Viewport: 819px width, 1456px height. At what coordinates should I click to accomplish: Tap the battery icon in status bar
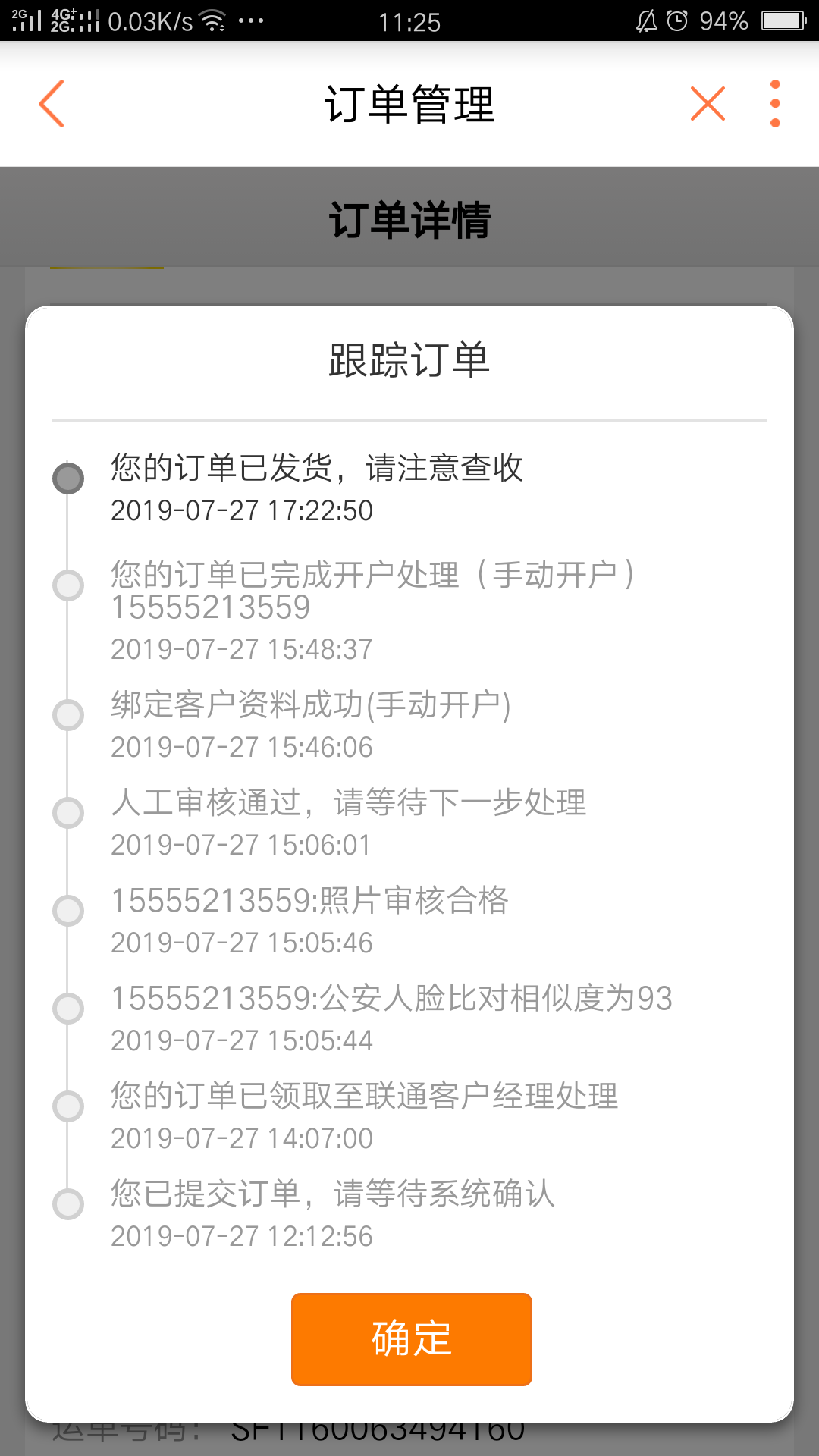click(784, 20)
